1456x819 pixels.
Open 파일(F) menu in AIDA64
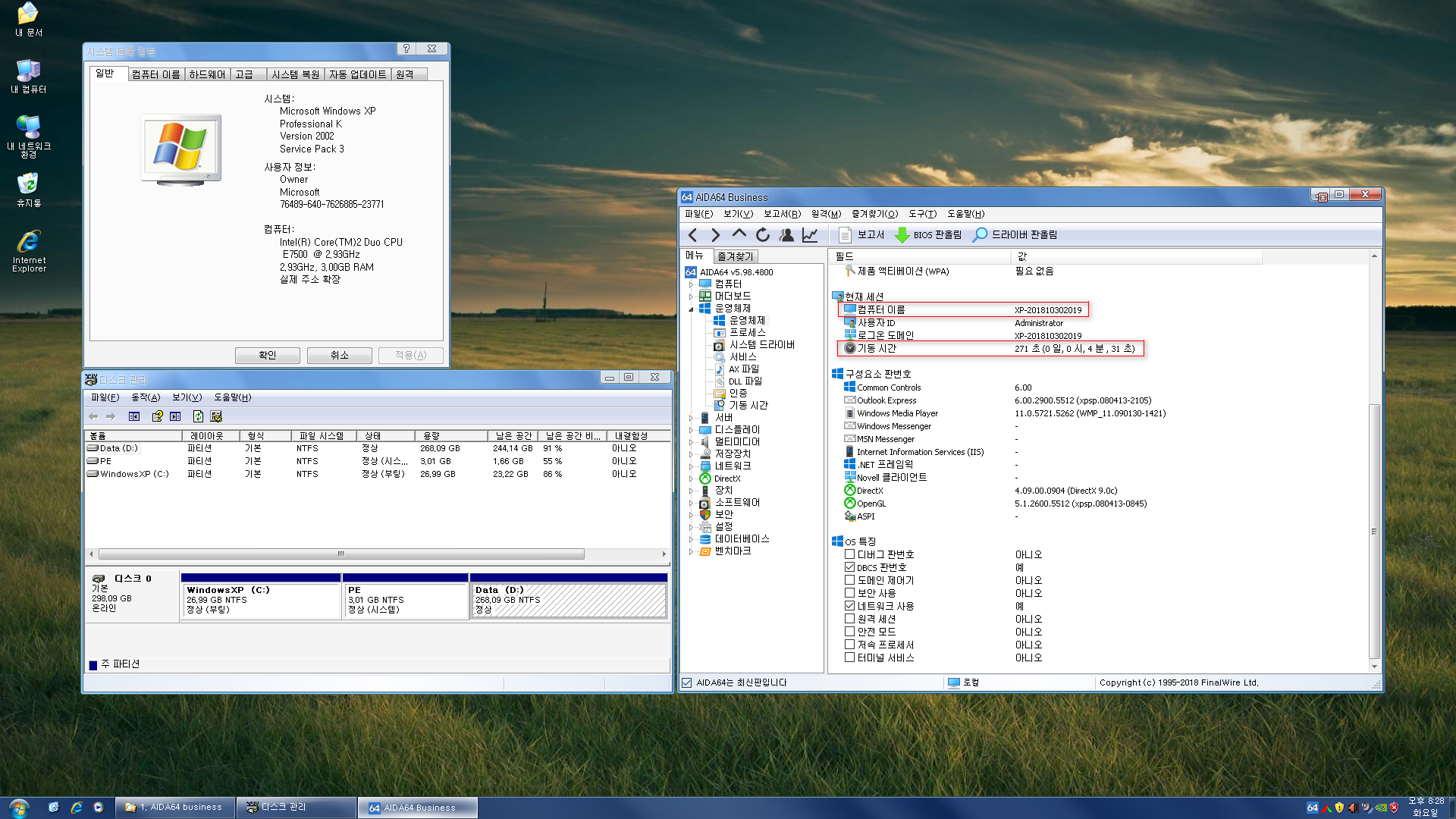click(x=698, y=214)
